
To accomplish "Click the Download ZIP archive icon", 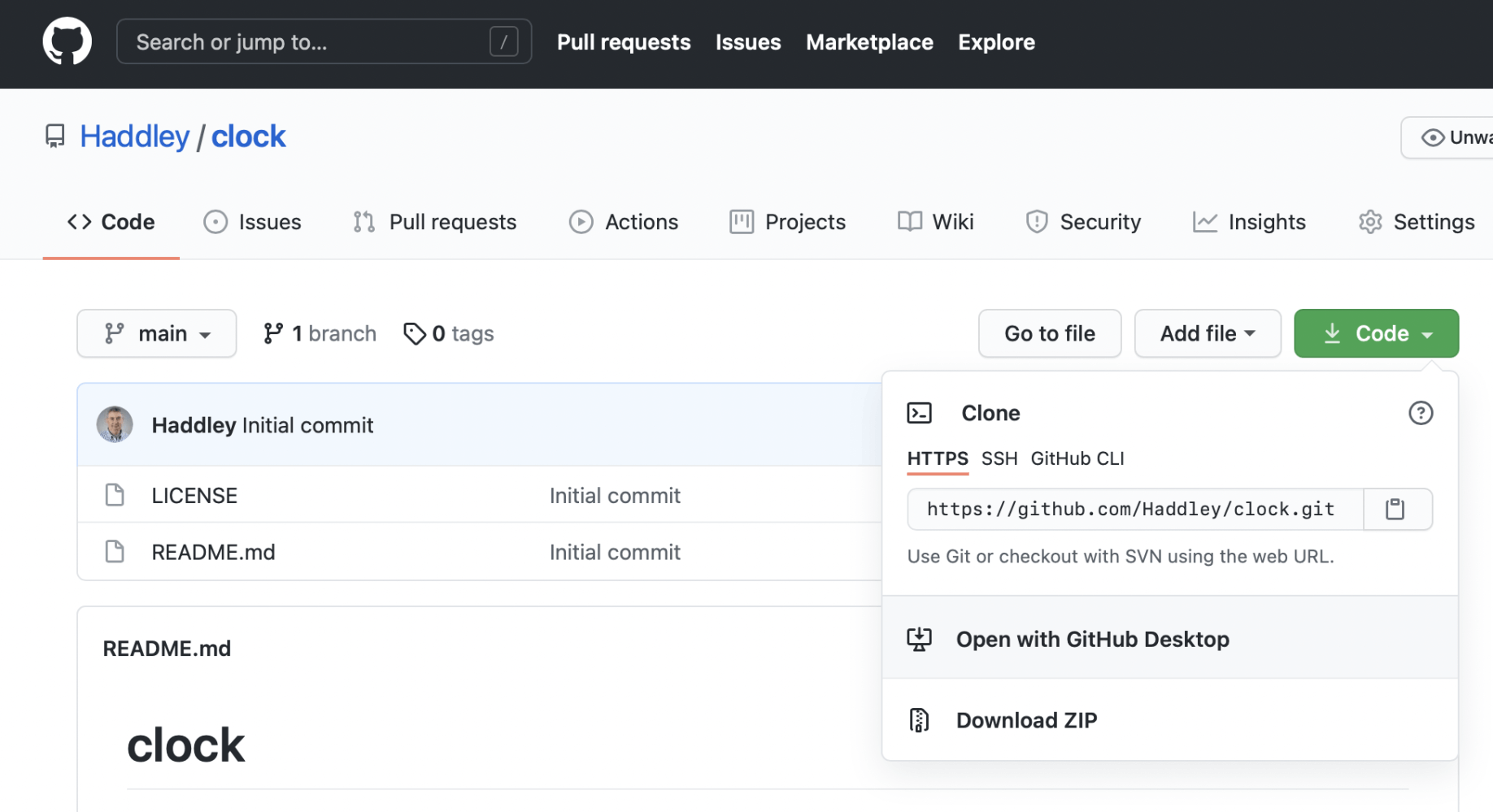I will pos(919,720).
